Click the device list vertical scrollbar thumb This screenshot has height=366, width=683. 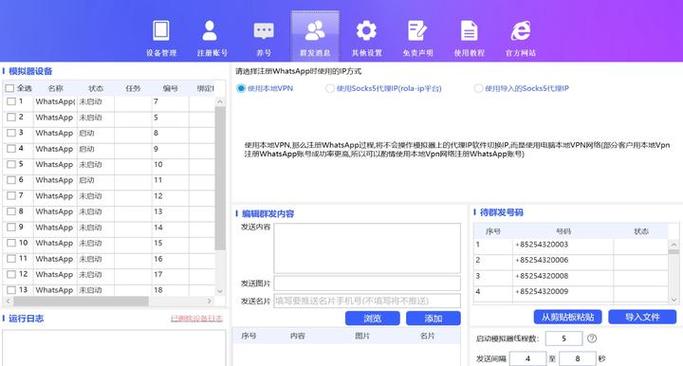pyautogui.click(x=220, y=178)
